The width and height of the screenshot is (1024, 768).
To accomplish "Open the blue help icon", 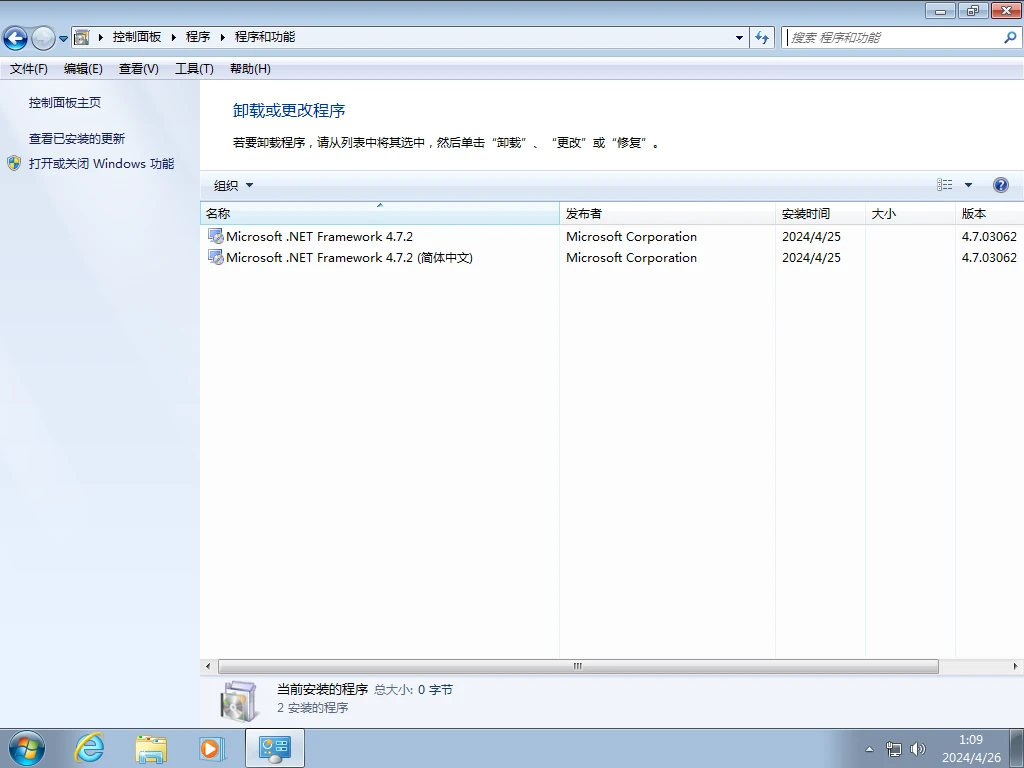I will click(x=1000, y=185).
